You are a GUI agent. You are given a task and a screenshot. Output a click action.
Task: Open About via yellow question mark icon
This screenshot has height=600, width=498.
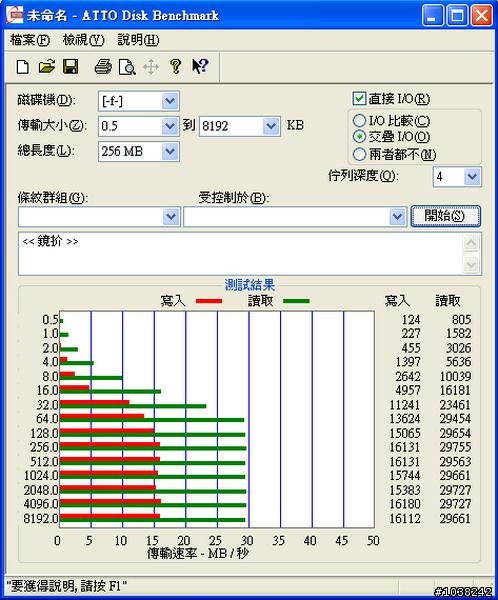tap(175, 66)
